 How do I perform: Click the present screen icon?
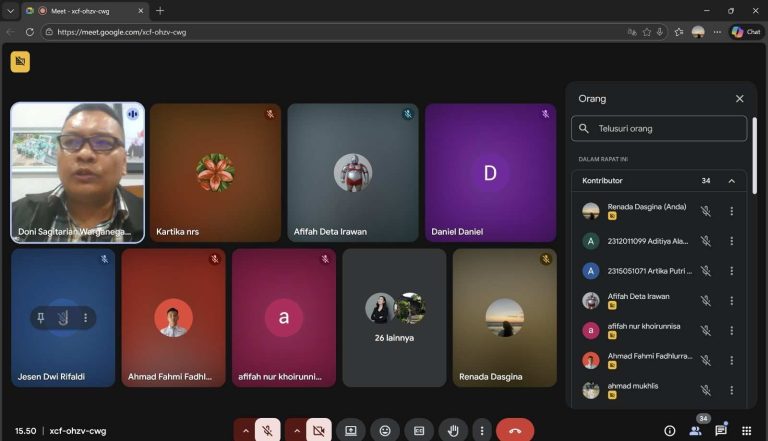click(351, 430)
